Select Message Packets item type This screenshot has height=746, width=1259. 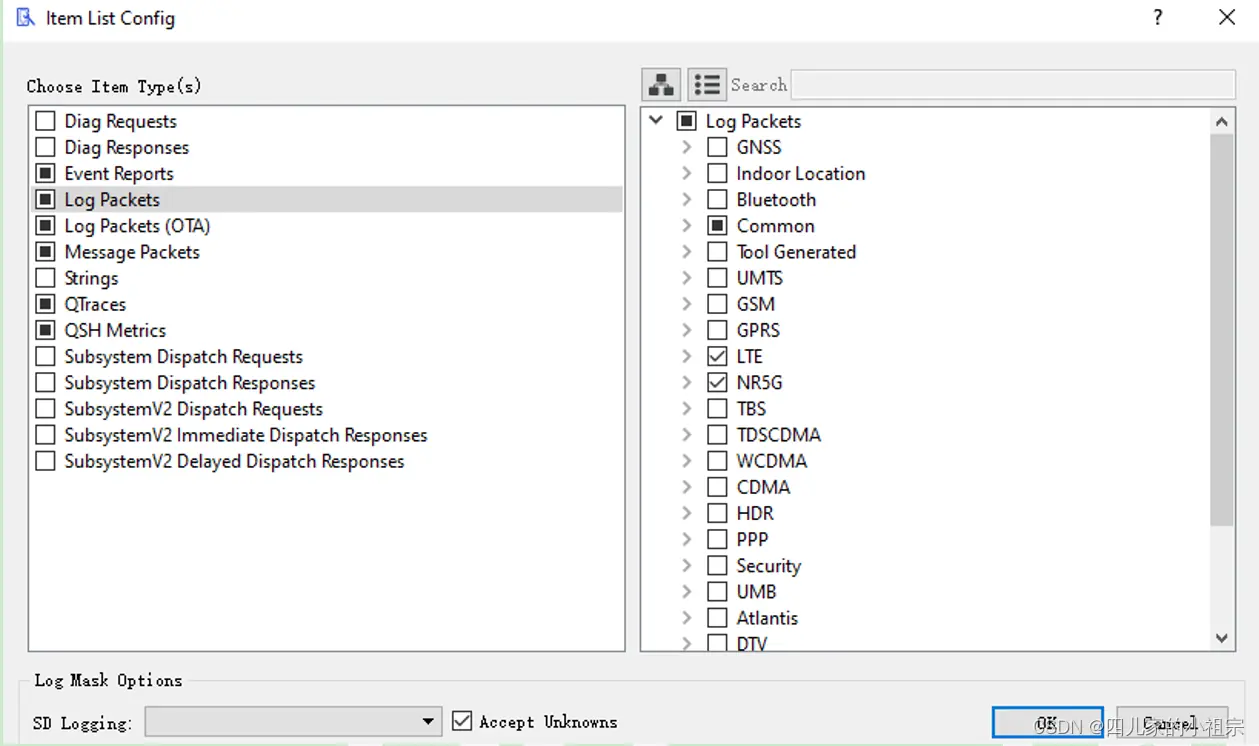point(132,252)
